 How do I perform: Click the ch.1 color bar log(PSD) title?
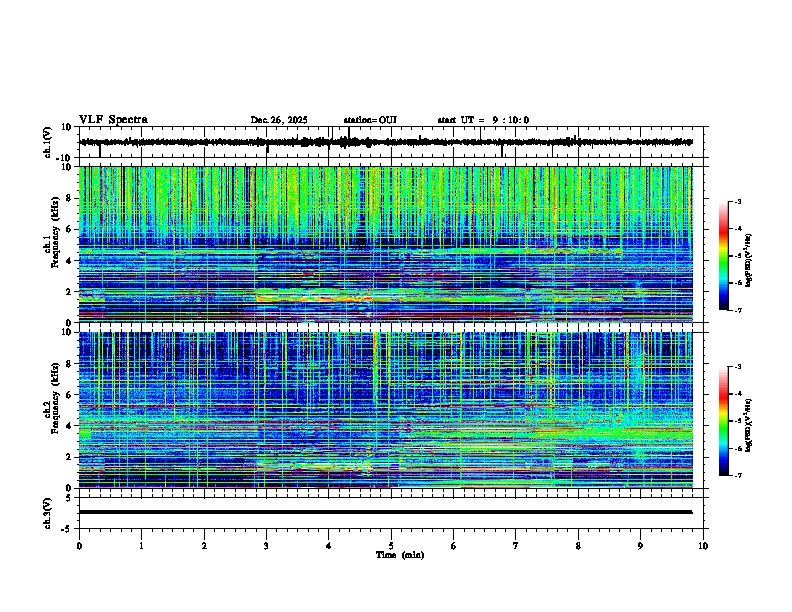[x=749, y=260]
